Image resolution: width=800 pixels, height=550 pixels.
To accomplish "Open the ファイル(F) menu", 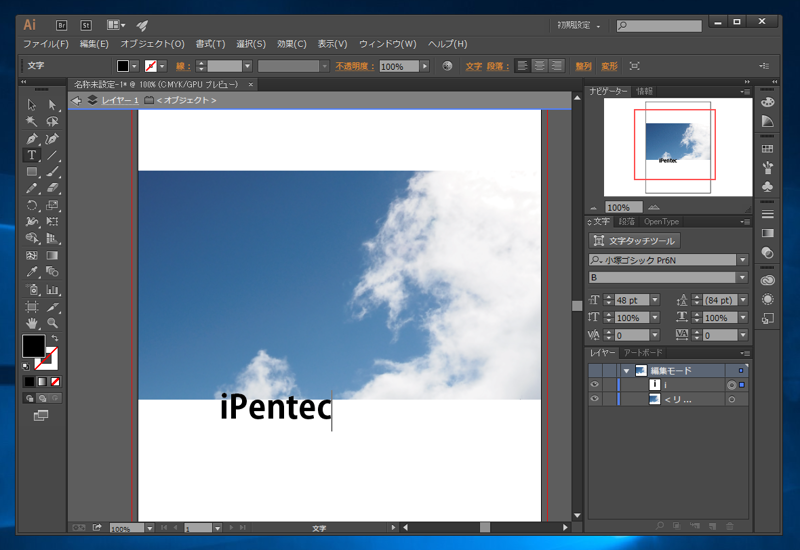I will (45, 44).
